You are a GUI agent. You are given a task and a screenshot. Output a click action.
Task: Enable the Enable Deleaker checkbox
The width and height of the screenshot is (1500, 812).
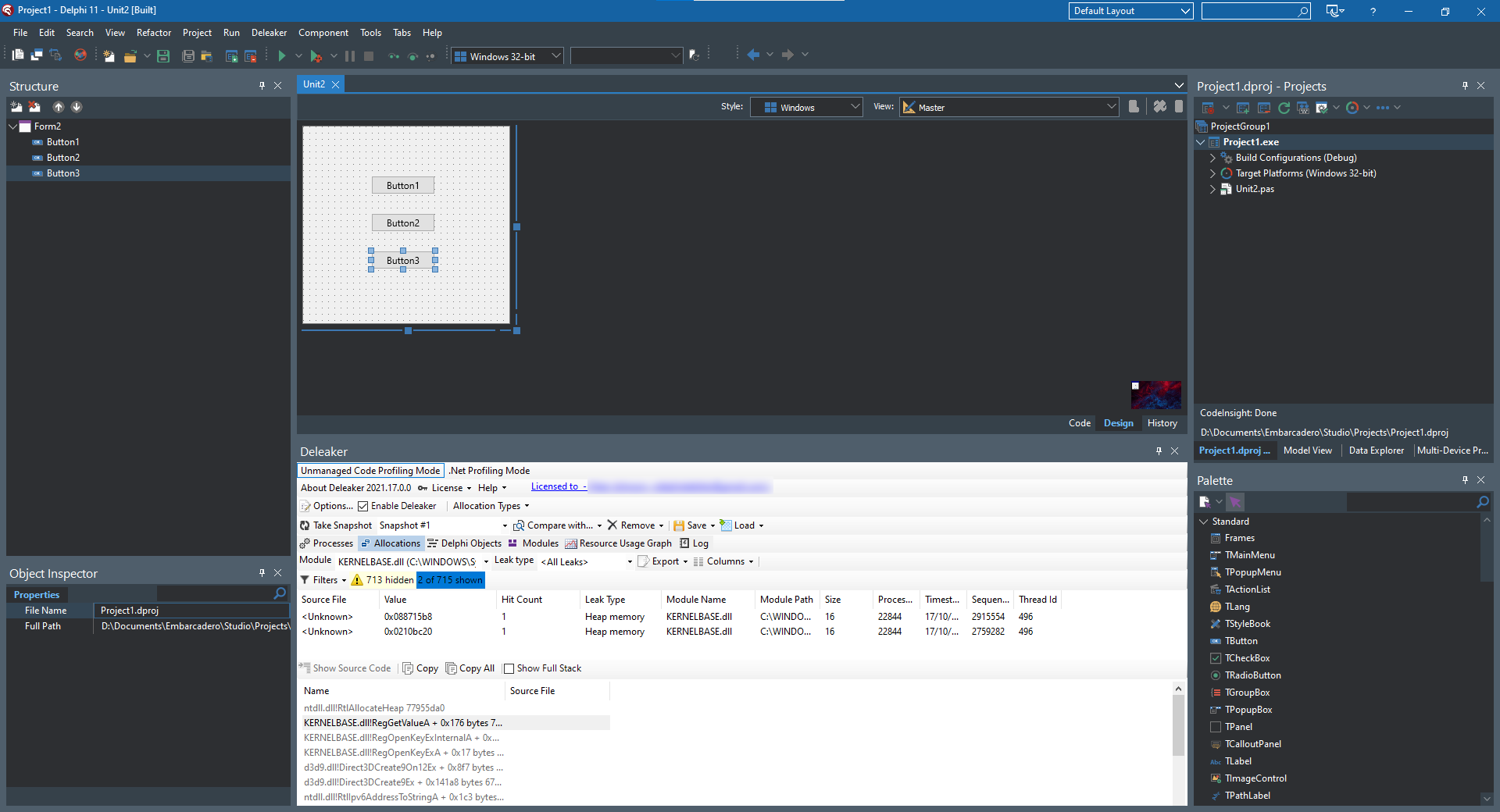(364, 506)
